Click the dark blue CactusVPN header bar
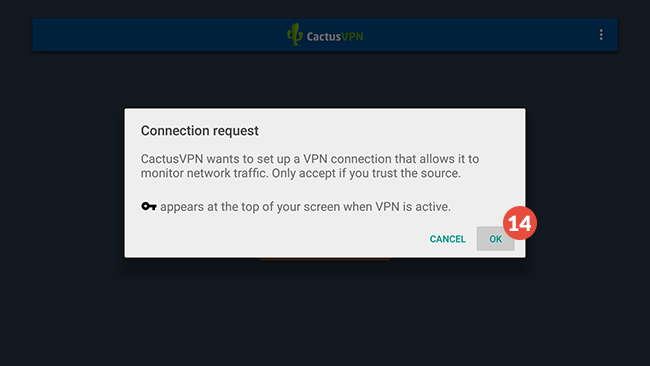Viewport: 650px width, 366px height. click(x=325, y=35)
